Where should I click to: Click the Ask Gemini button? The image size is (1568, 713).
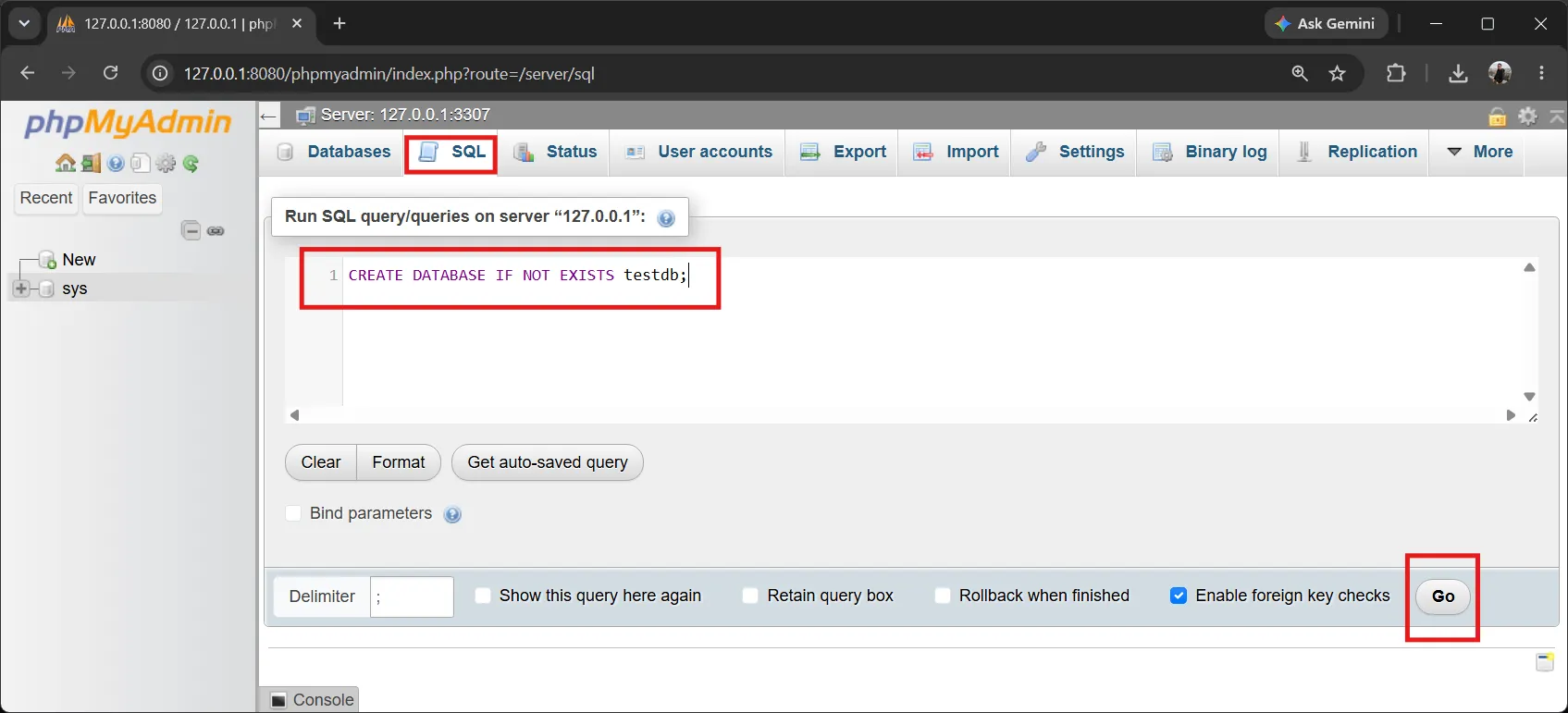point(1327,24)
